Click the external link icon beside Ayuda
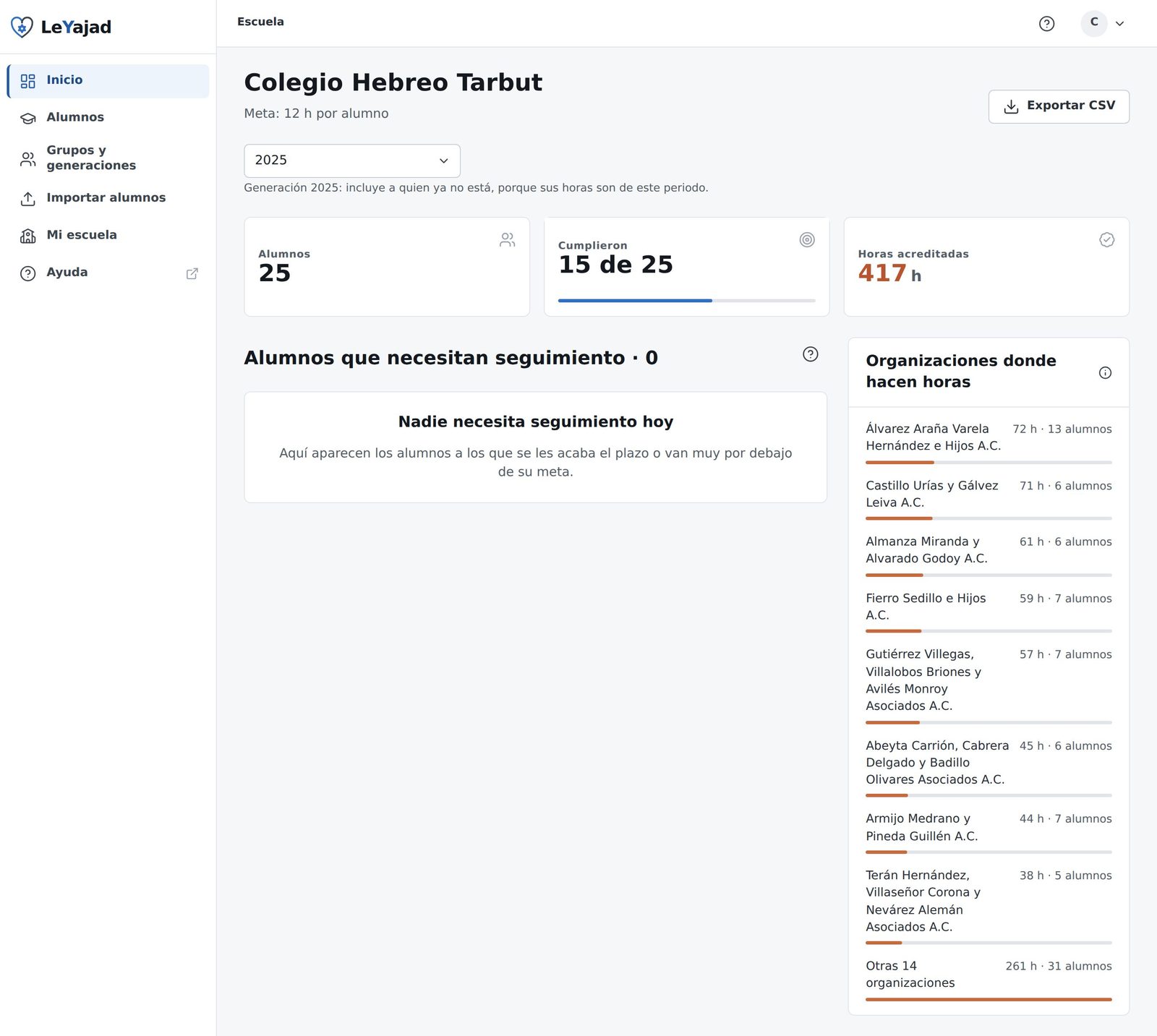This screenshot has height=1036, width=1157. pos(192,273)
